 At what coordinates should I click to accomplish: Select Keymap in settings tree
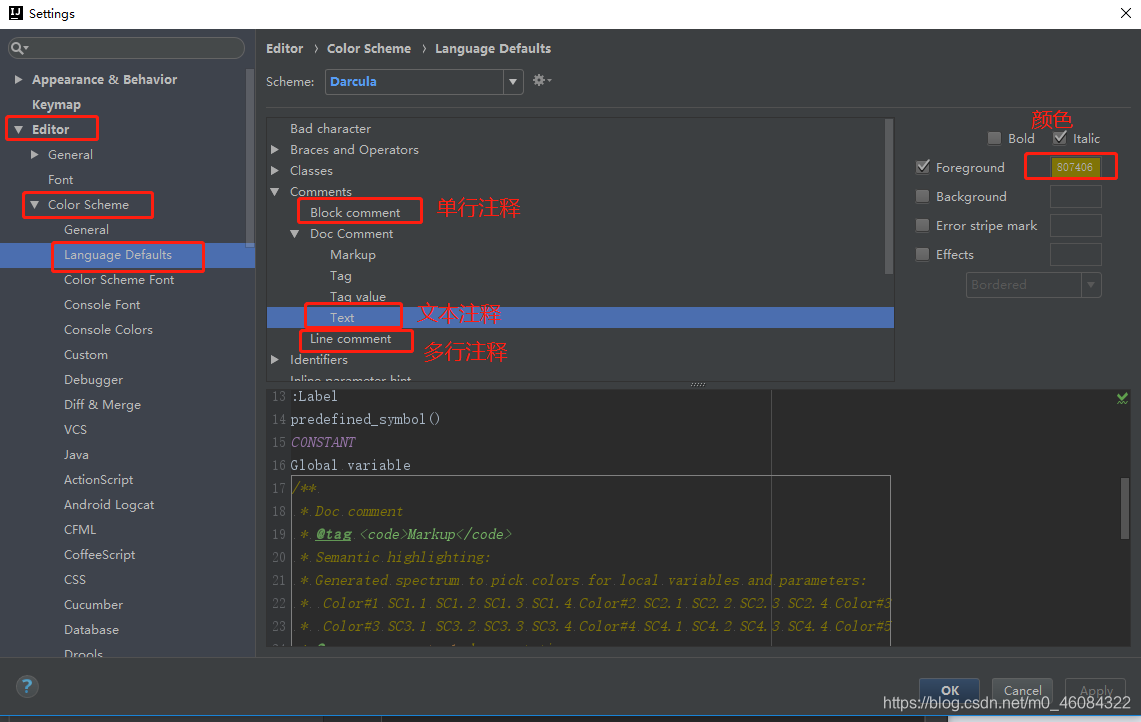pos(56,104)
